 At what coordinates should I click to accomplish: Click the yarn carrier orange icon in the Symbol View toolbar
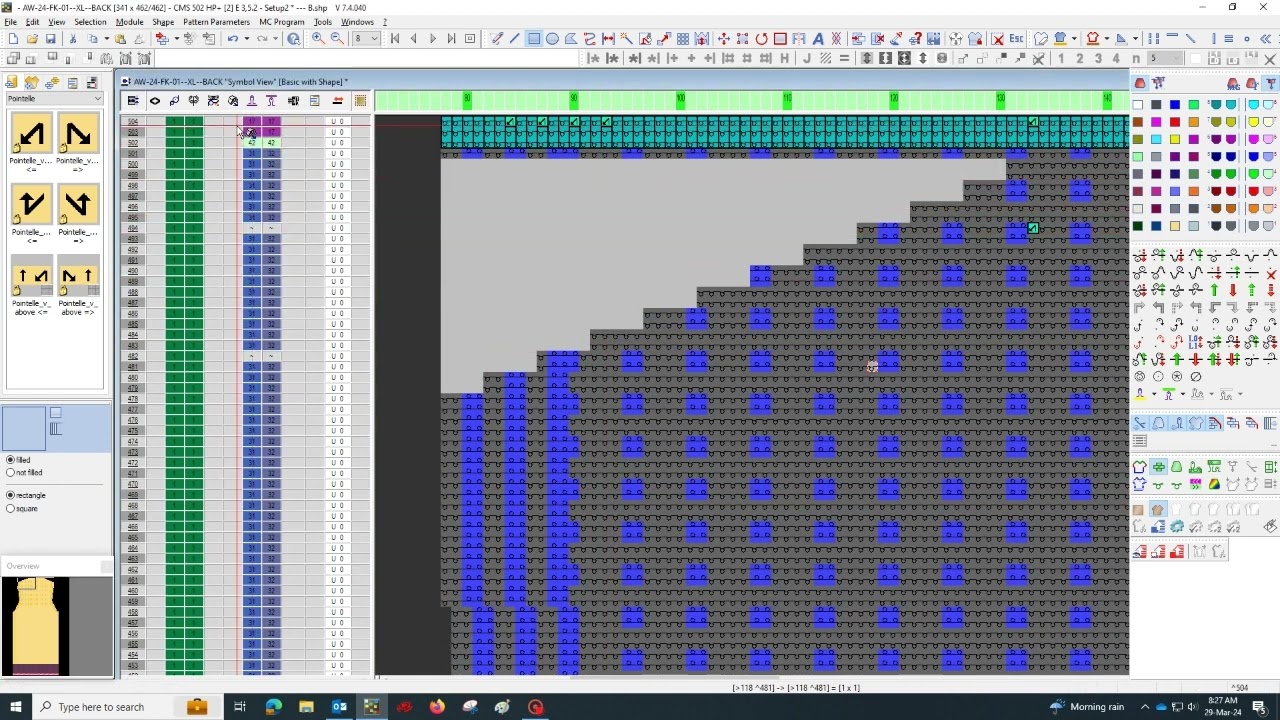[337, 101]
